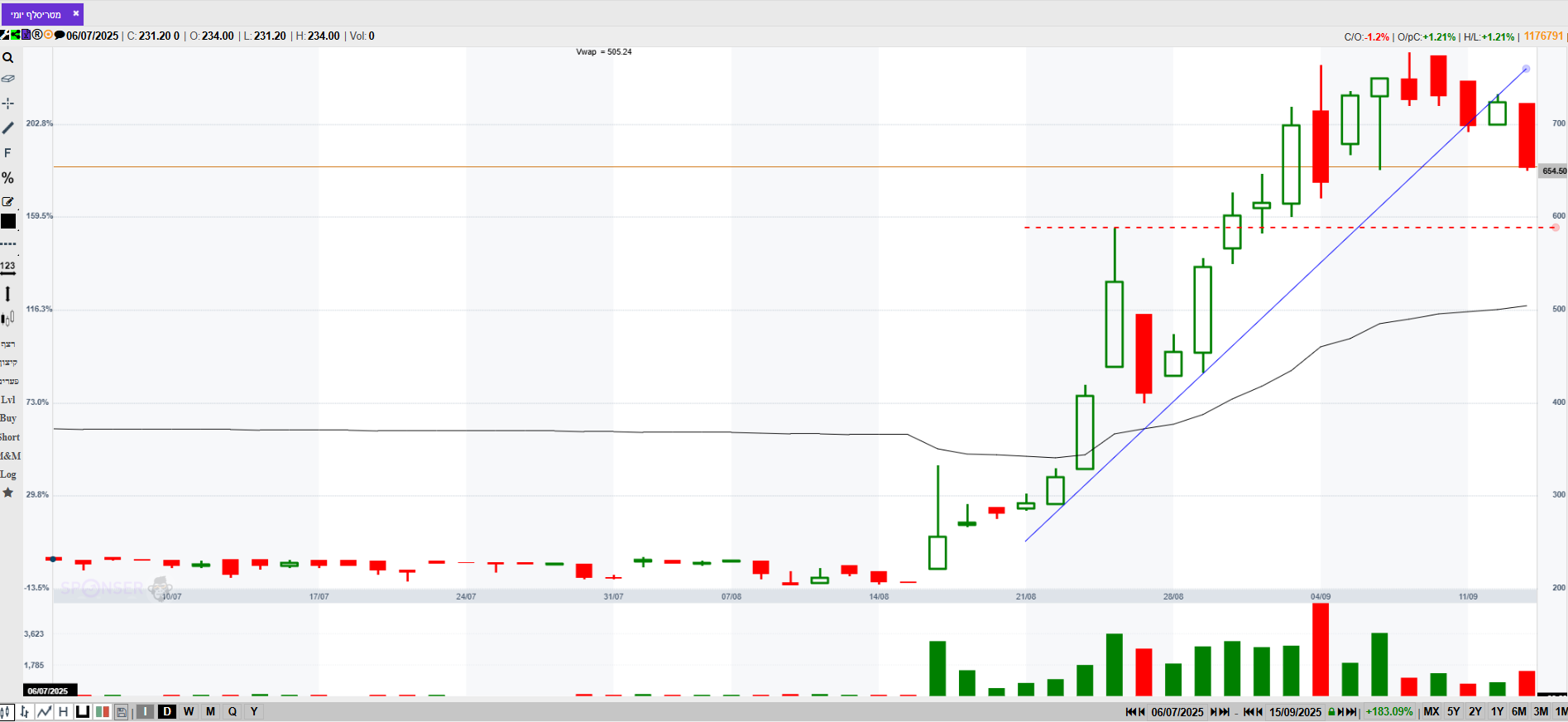Select the trend line drawing tool
This screenshot has width=1568, height=722.
point(7,128)
